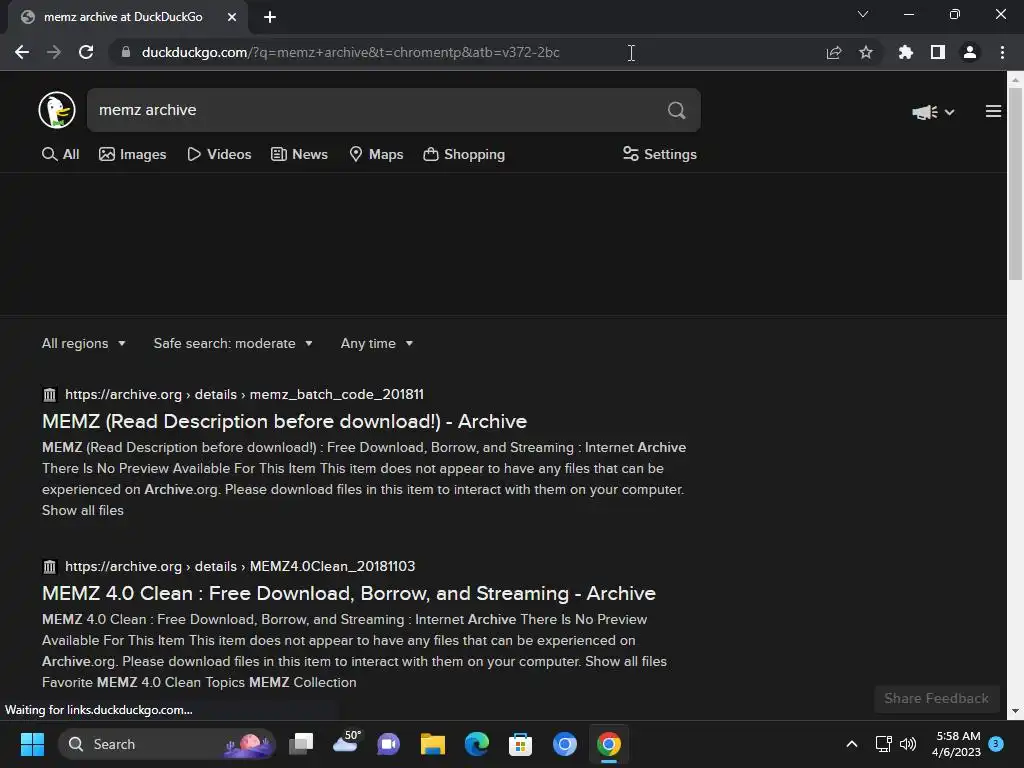
Task: Switch to Images results
Action: (133, 154)
